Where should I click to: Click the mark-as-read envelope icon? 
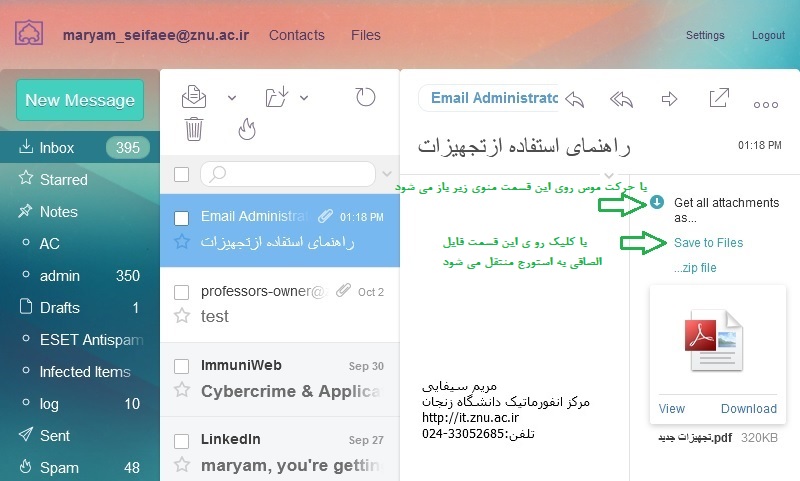tap(194, 97)
